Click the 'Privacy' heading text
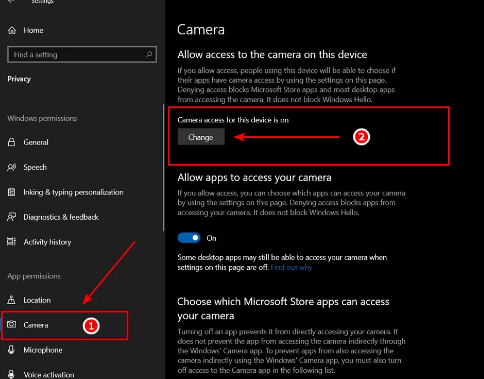 [19, 79]
